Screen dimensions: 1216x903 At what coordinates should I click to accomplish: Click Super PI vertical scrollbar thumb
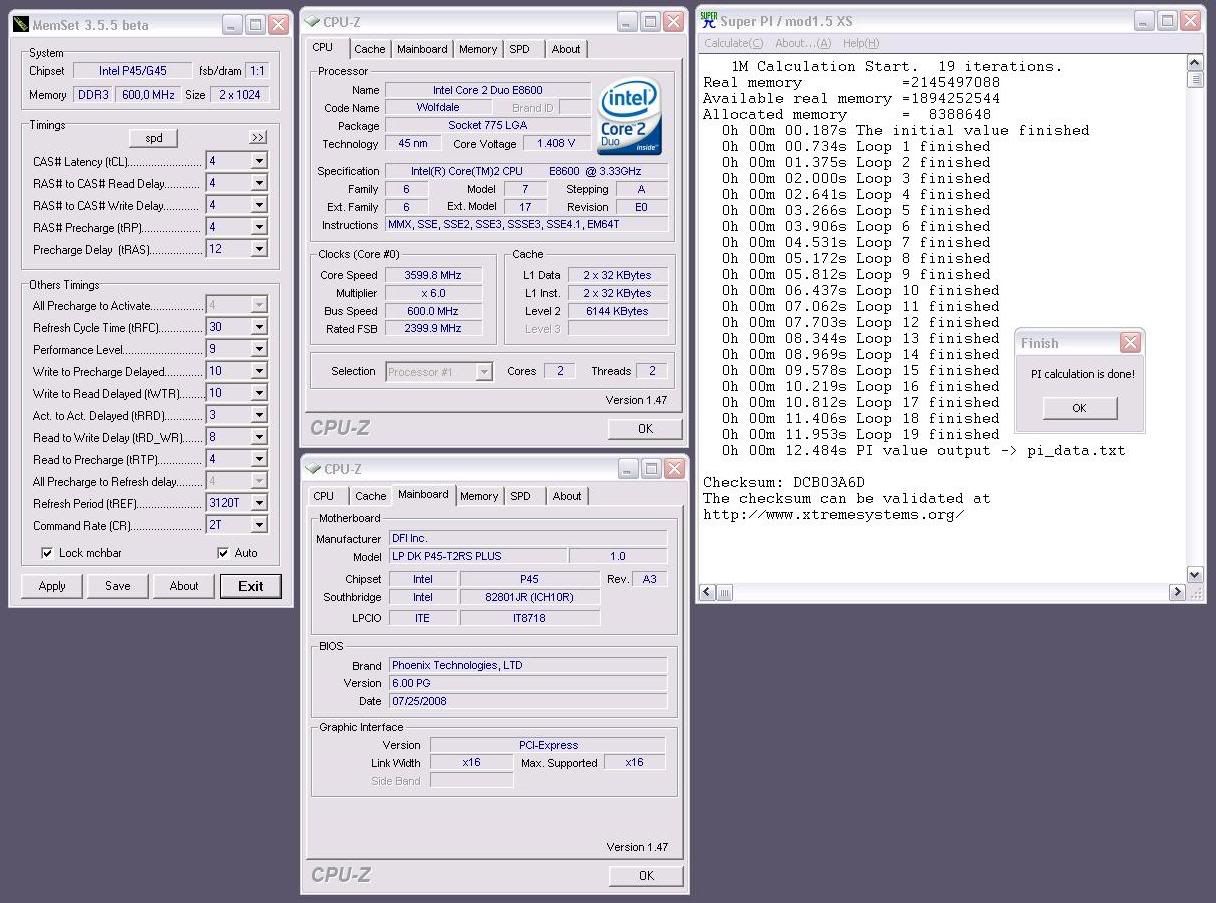coord(1195,80)
